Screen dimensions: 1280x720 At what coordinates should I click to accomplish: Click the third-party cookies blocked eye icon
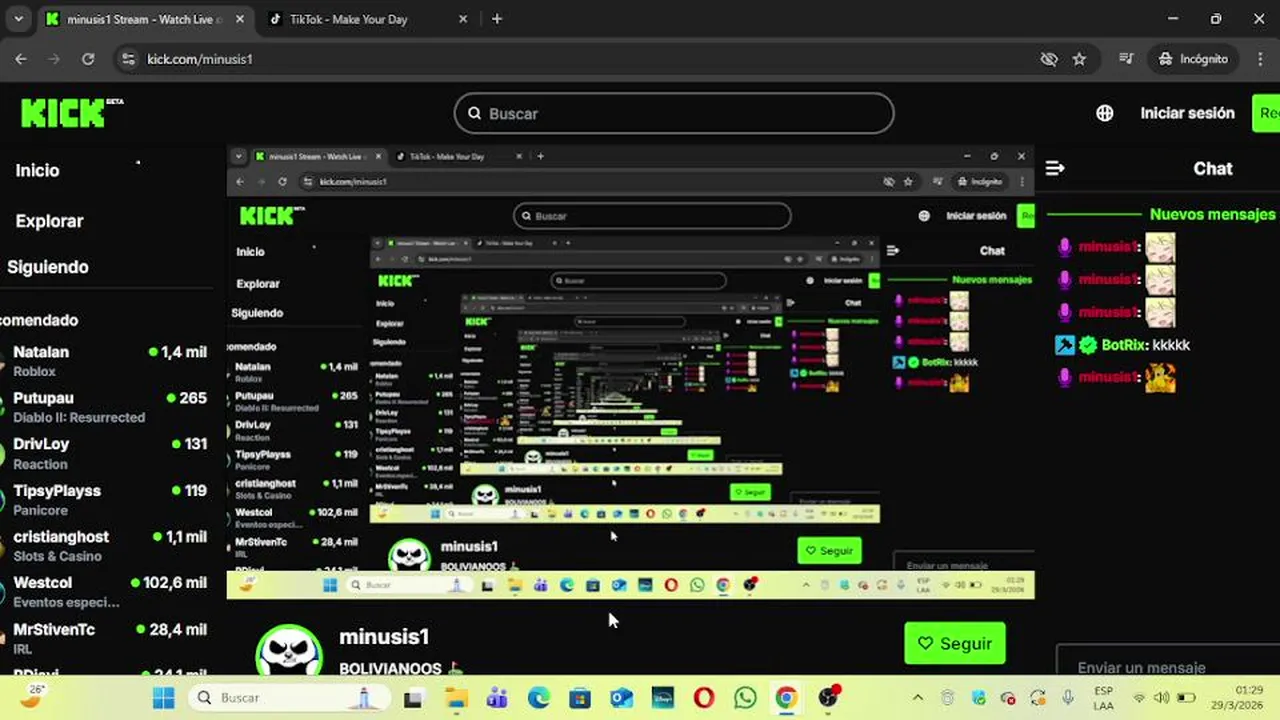[x=1049, y=59]
